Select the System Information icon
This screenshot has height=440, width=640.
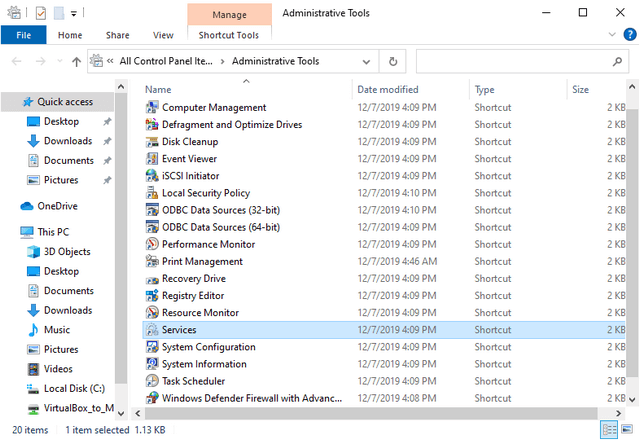tap(152, 364)
